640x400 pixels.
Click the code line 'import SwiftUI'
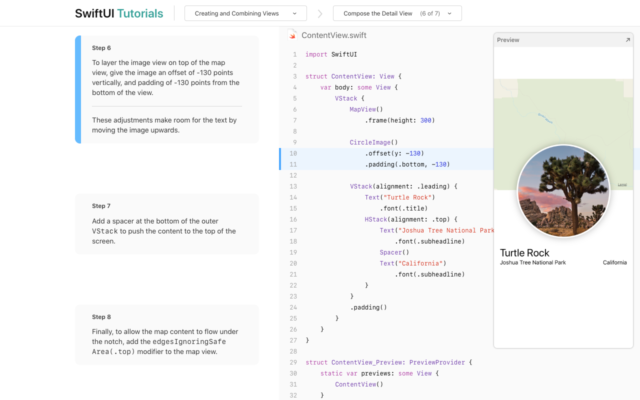[331, 54]
